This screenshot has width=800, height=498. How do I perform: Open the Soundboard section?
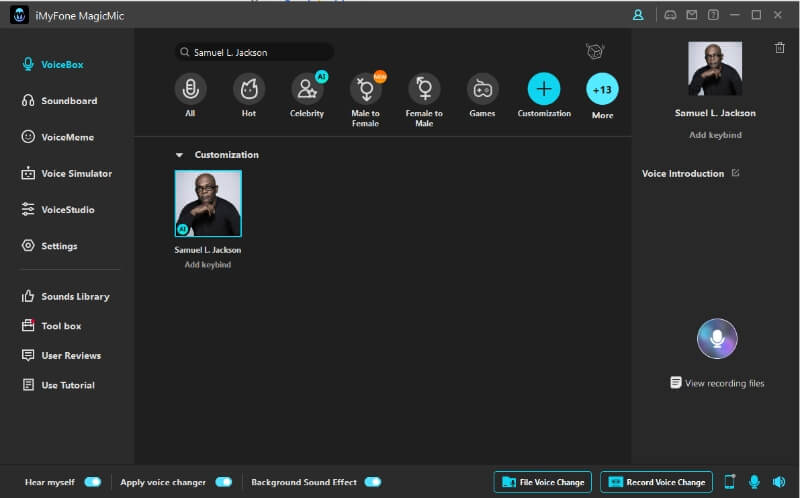click(59, 101)
